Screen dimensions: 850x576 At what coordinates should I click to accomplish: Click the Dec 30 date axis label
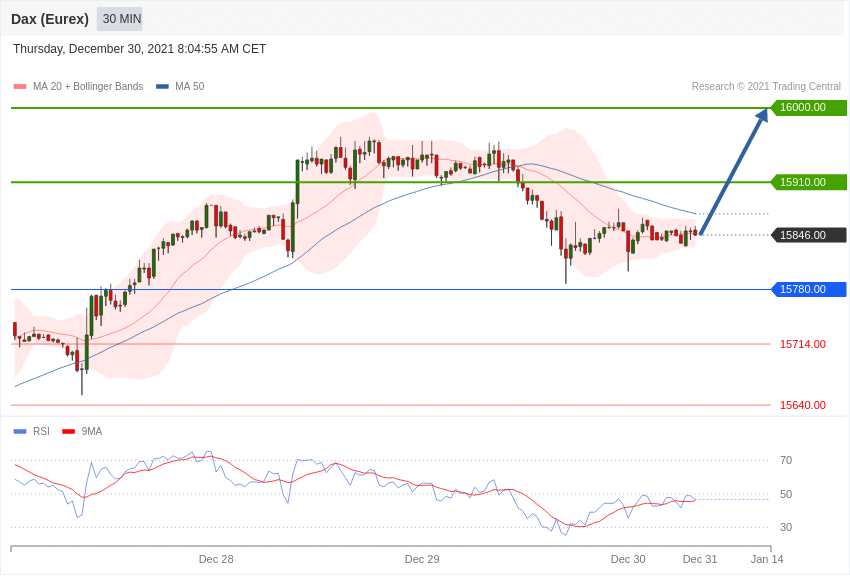(x=628, y=559)
